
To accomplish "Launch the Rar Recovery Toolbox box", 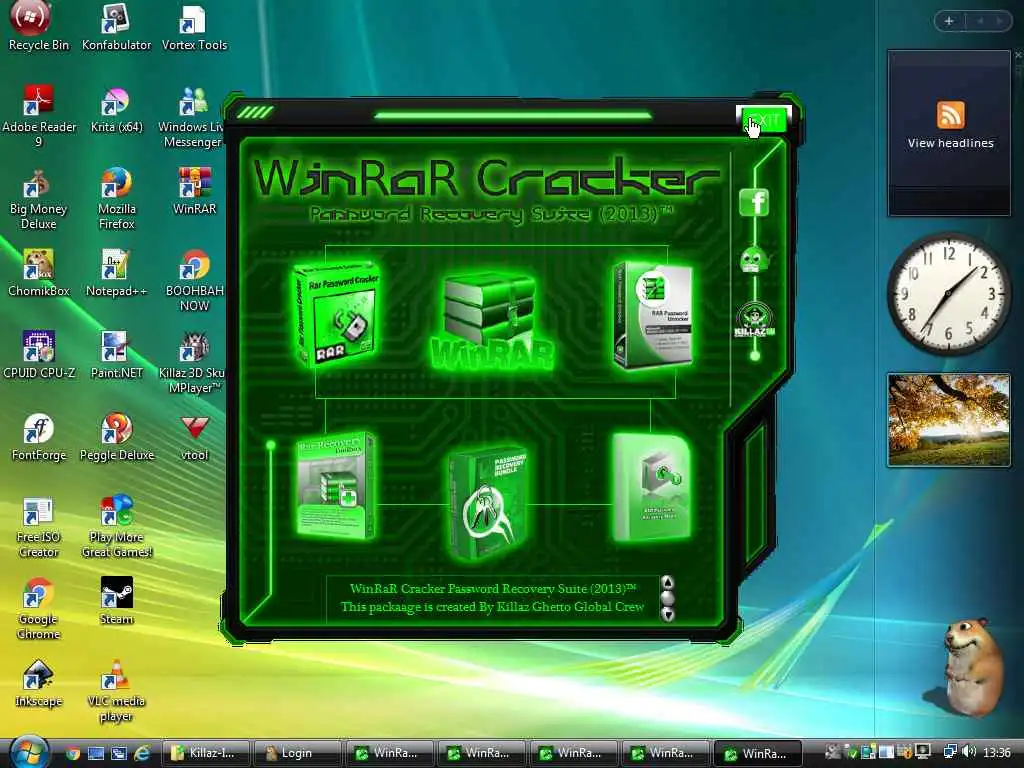I will coord(335,485).
